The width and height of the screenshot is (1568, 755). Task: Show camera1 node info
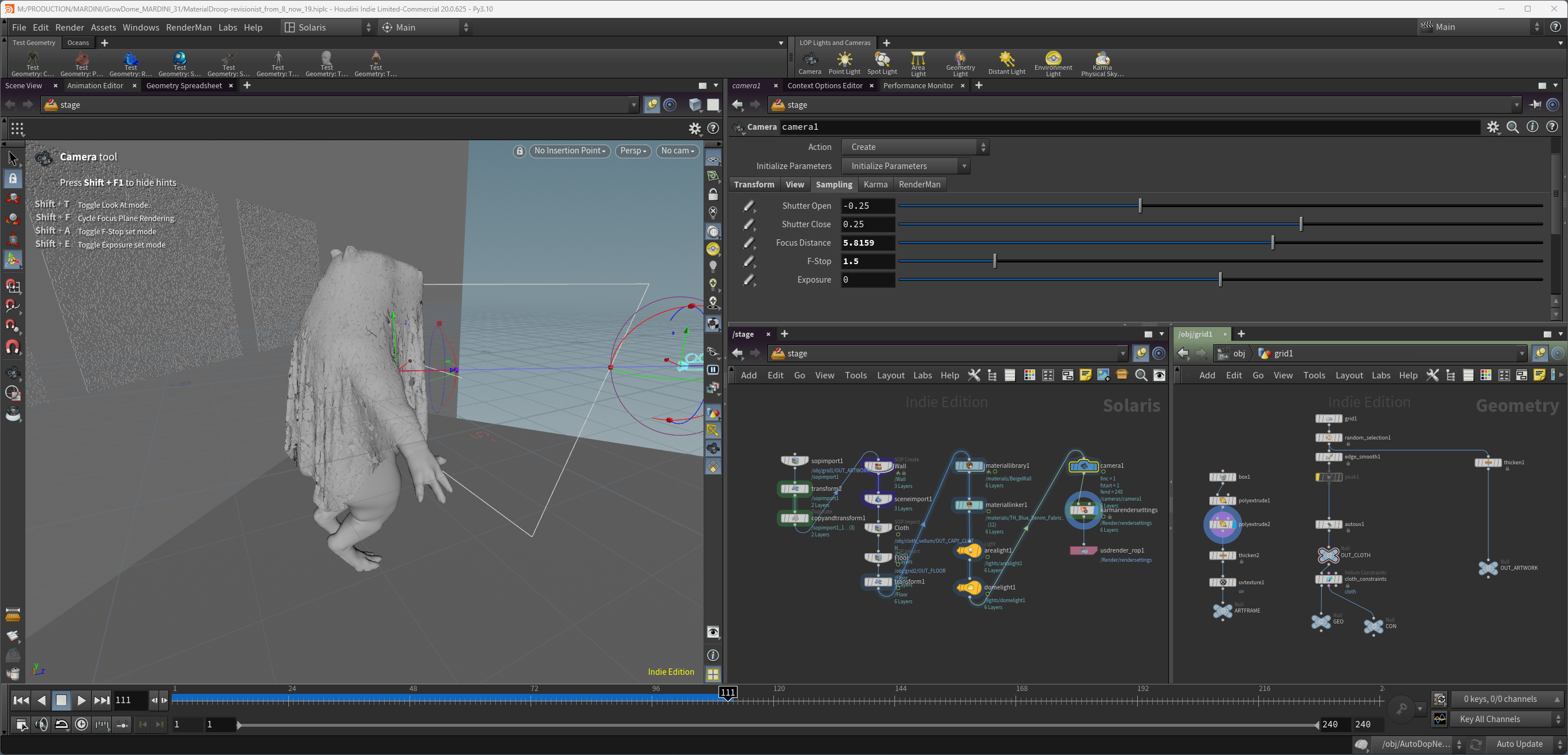pos(1533,127)
